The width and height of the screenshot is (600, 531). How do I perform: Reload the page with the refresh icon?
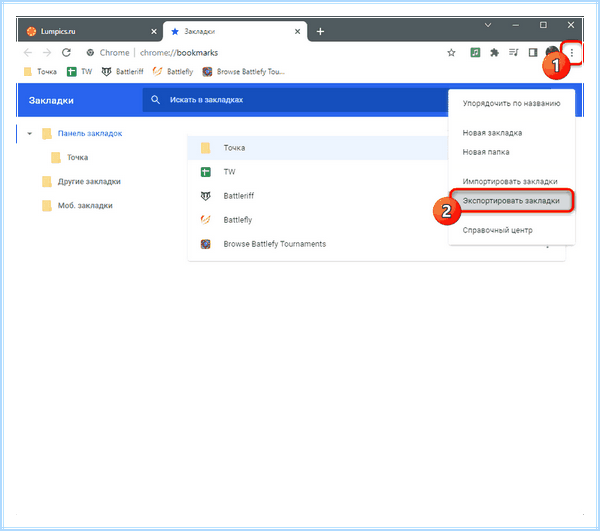[x=66, y=52]
